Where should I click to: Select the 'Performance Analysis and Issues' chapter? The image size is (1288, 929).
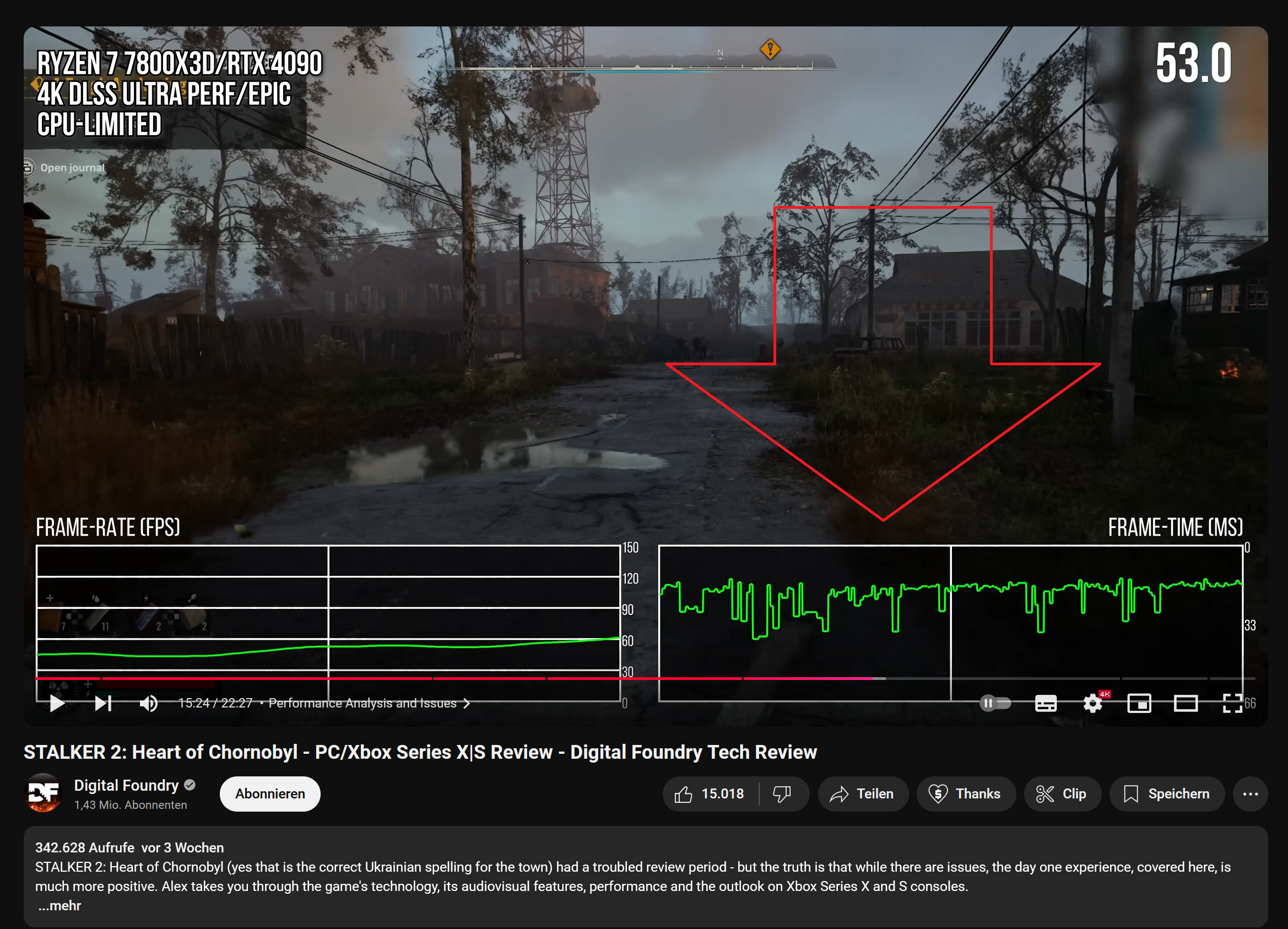(362, 703)
